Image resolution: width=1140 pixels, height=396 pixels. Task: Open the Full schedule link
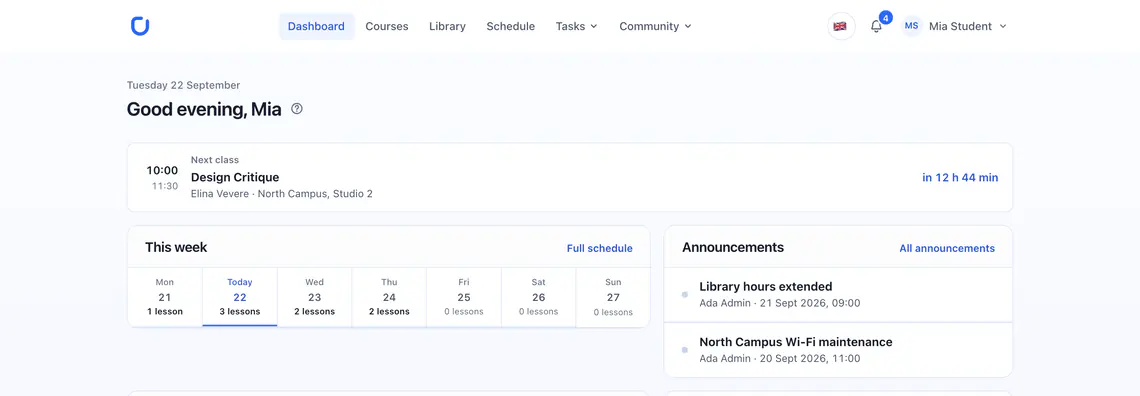pyautogui.click(x=600, y=248)
